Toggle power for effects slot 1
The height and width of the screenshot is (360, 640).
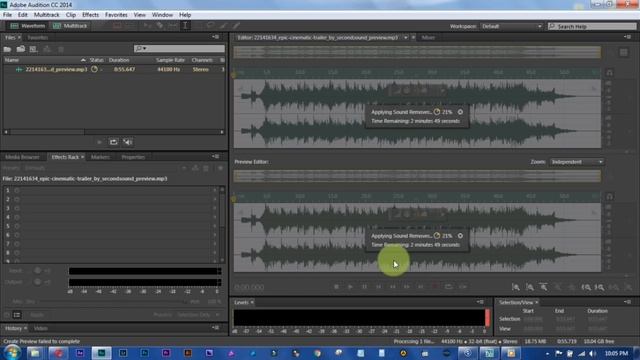[x=17, y=191]
